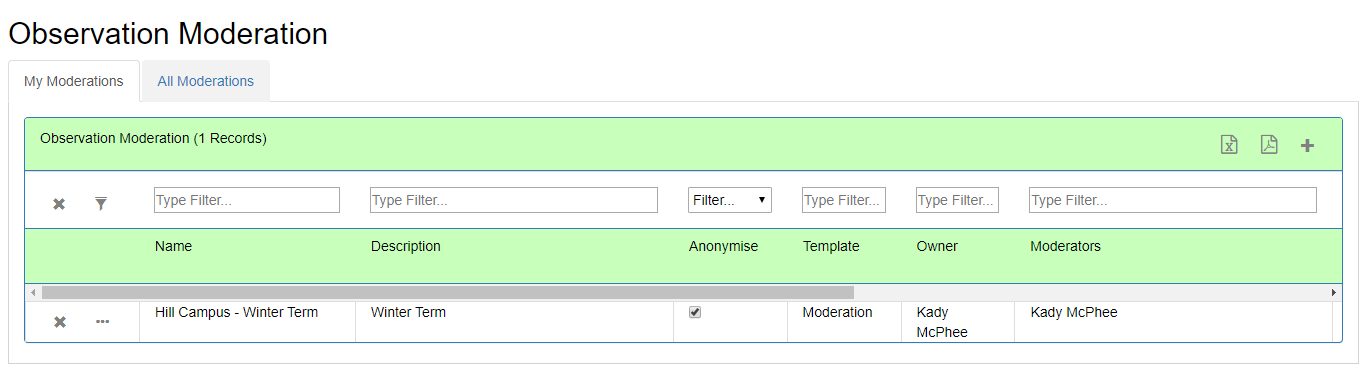Click the scrollbar right arrow
The width and height of the screenshot is (1366, 375).
pyautogui.click(x=1334, y=292)
